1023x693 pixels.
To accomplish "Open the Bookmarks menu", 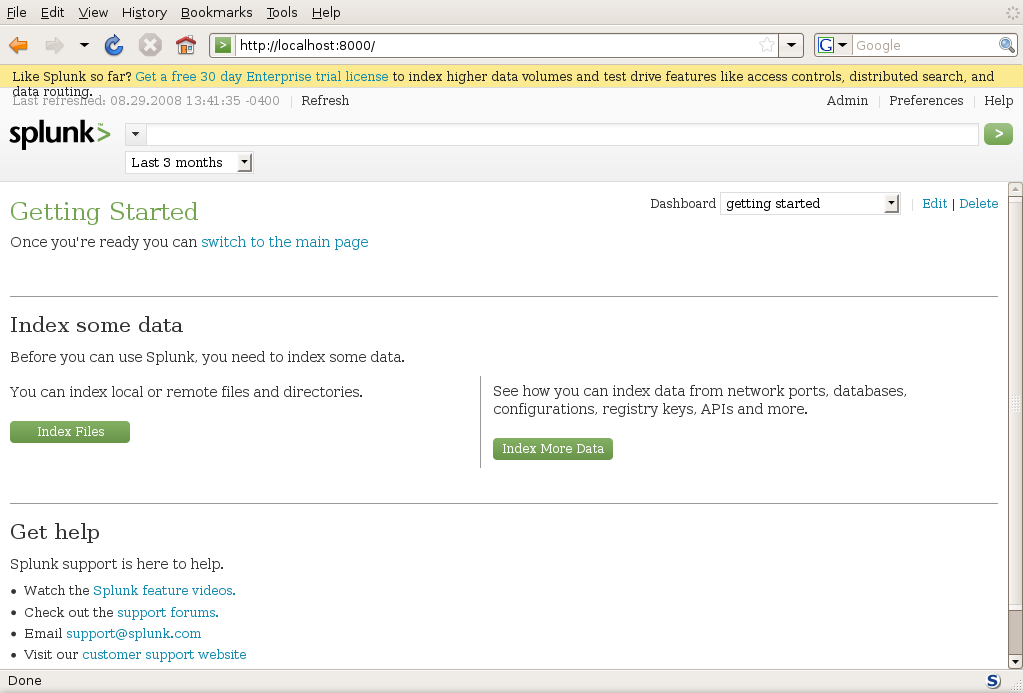I will [x=217, y=12].
